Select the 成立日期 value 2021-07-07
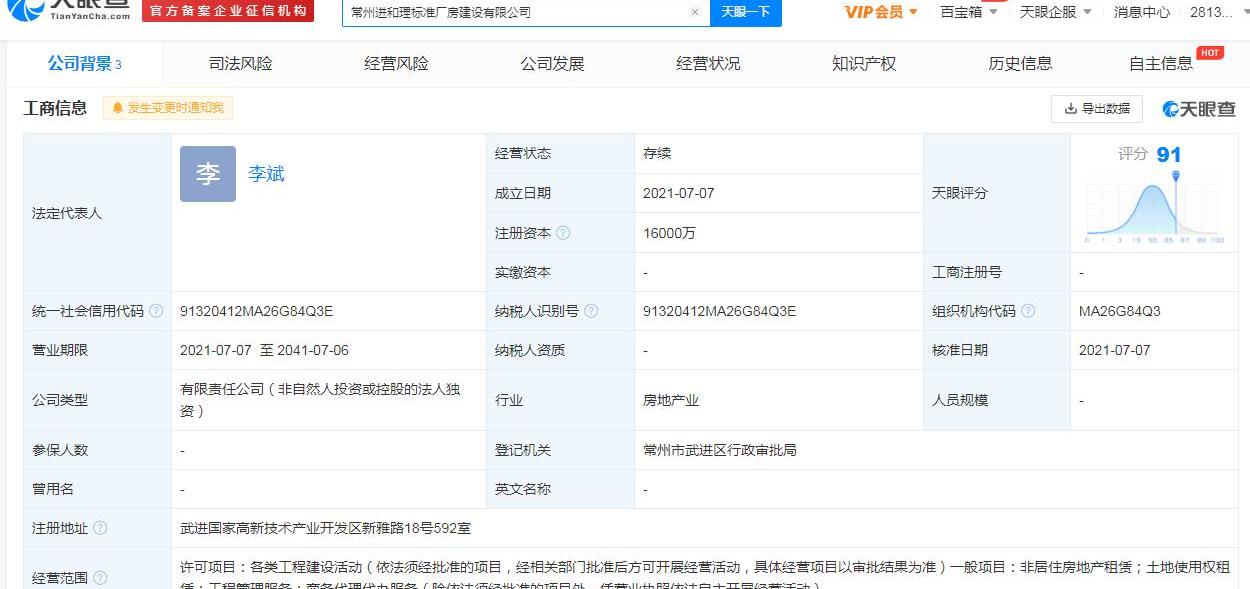Image resolution: width=1250 pixels, height=589 pixels. 679,193
